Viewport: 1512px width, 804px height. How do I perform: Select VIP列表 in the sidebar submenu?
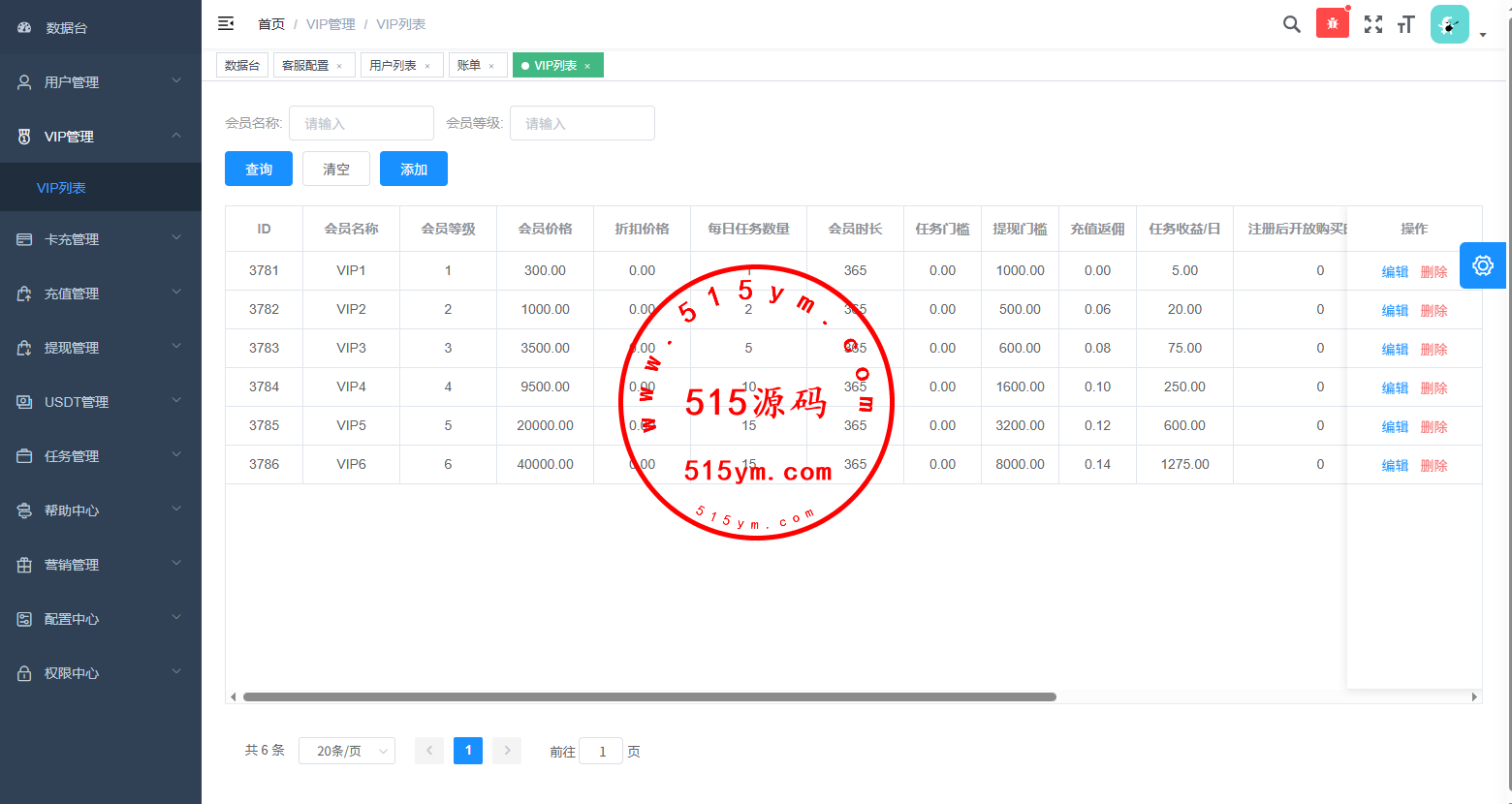(61, 188)
